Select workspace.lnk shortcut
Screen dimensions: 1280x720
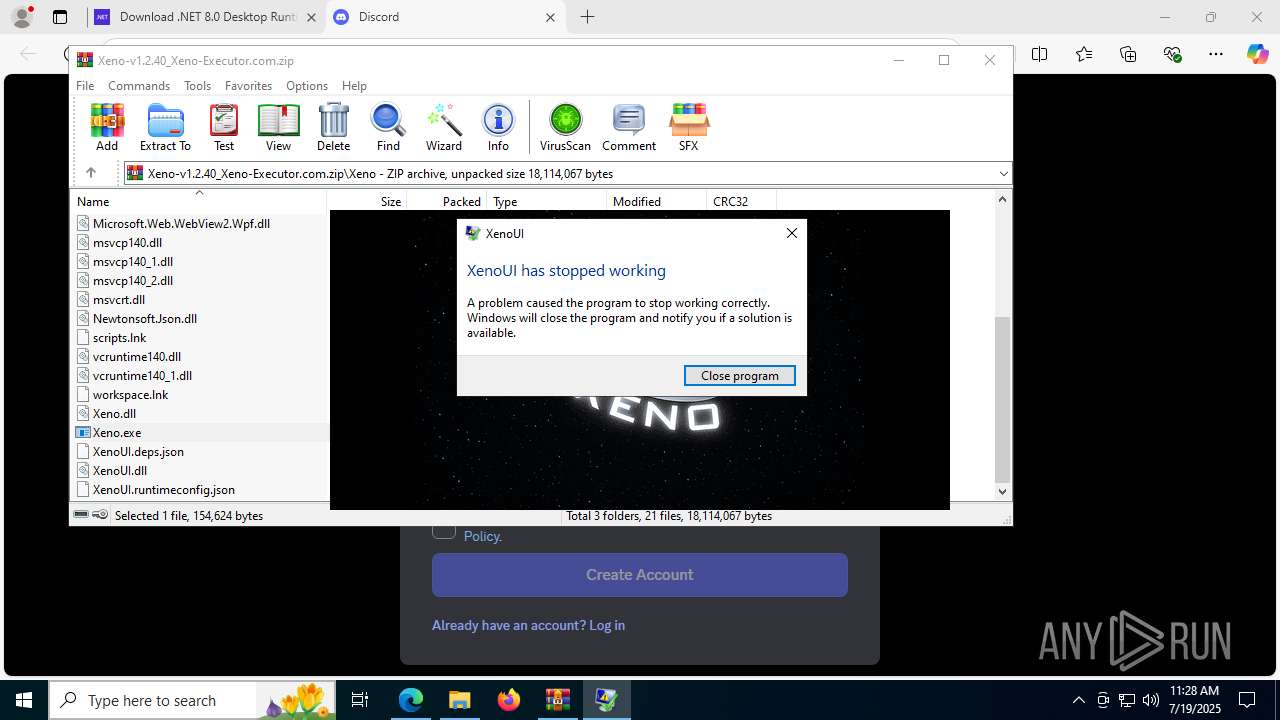coord(130,395)
